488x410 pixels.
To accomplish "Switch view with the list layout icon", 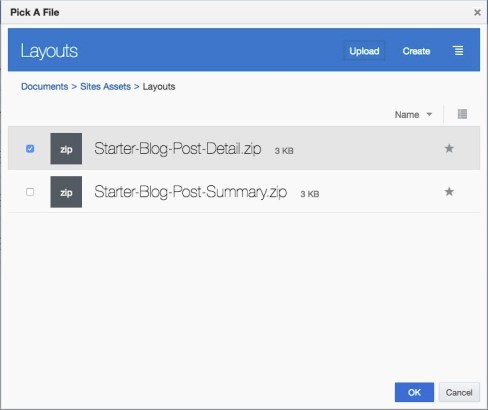I will [x=462, y=114].
